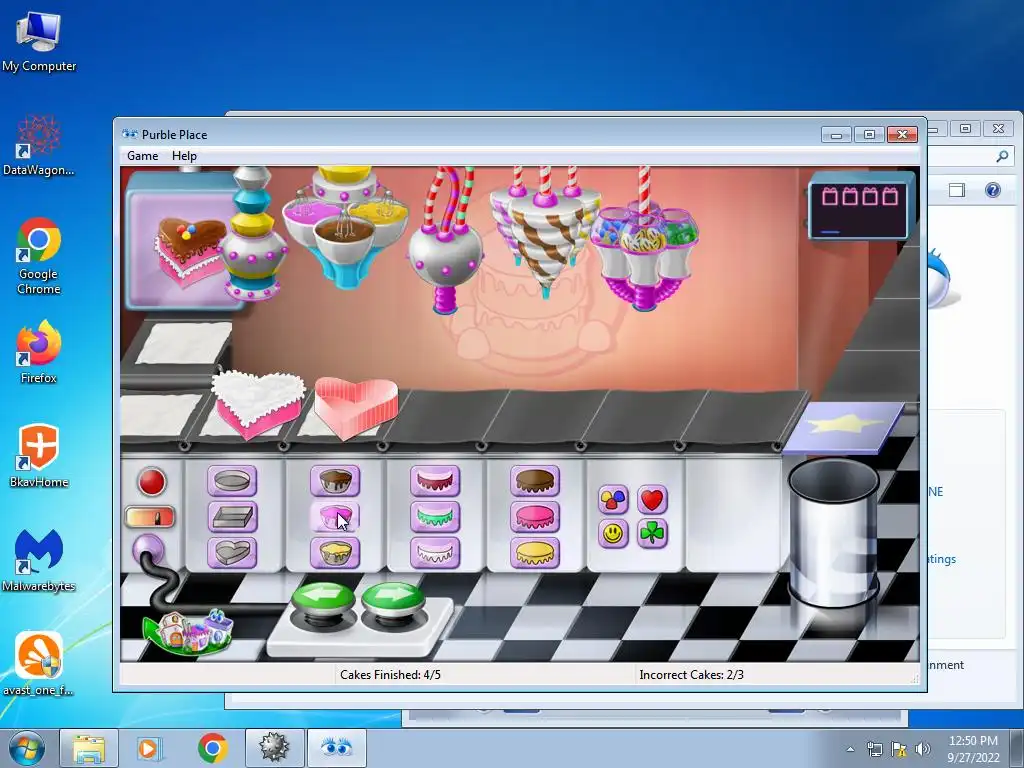Switch to Purble Place taskbar button
This screenshot has width=1024, height=768.
336,748
